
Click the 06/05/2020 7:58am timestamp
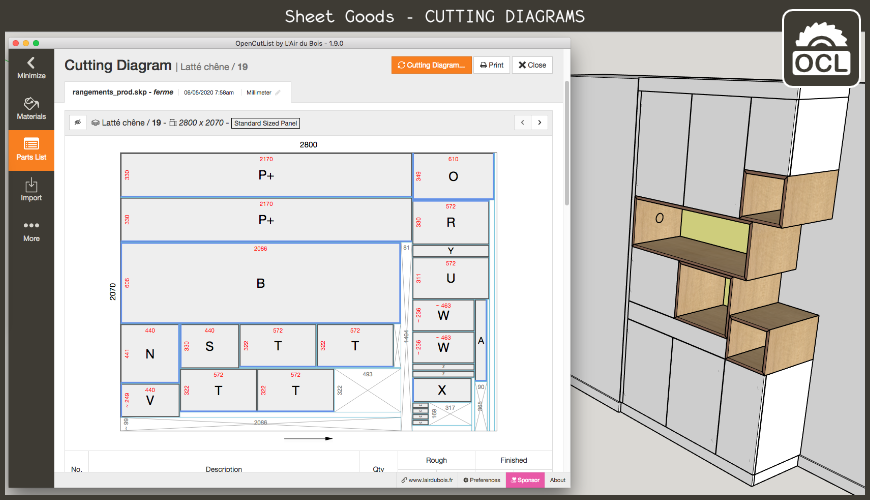coord(209,93)
